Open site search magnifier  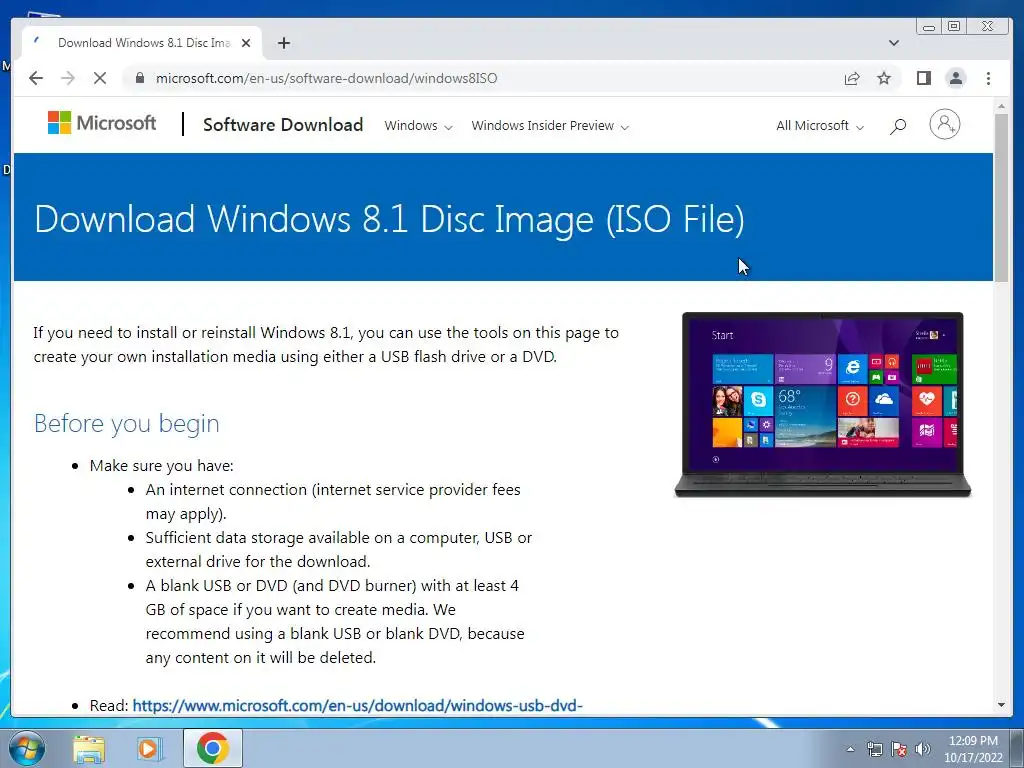point(898,125)
